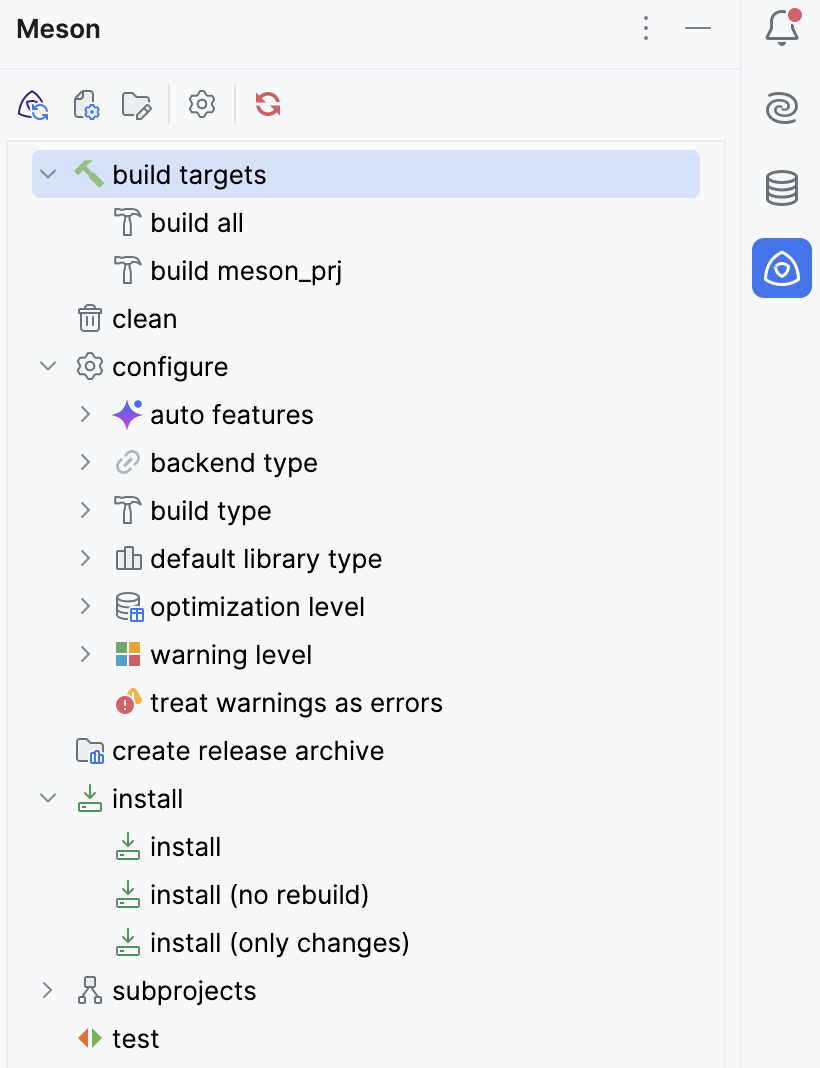Viewport: 820px width, 1068px height.
Task: Click the Meson tool window sidebar icon
Action: point(781,268)
